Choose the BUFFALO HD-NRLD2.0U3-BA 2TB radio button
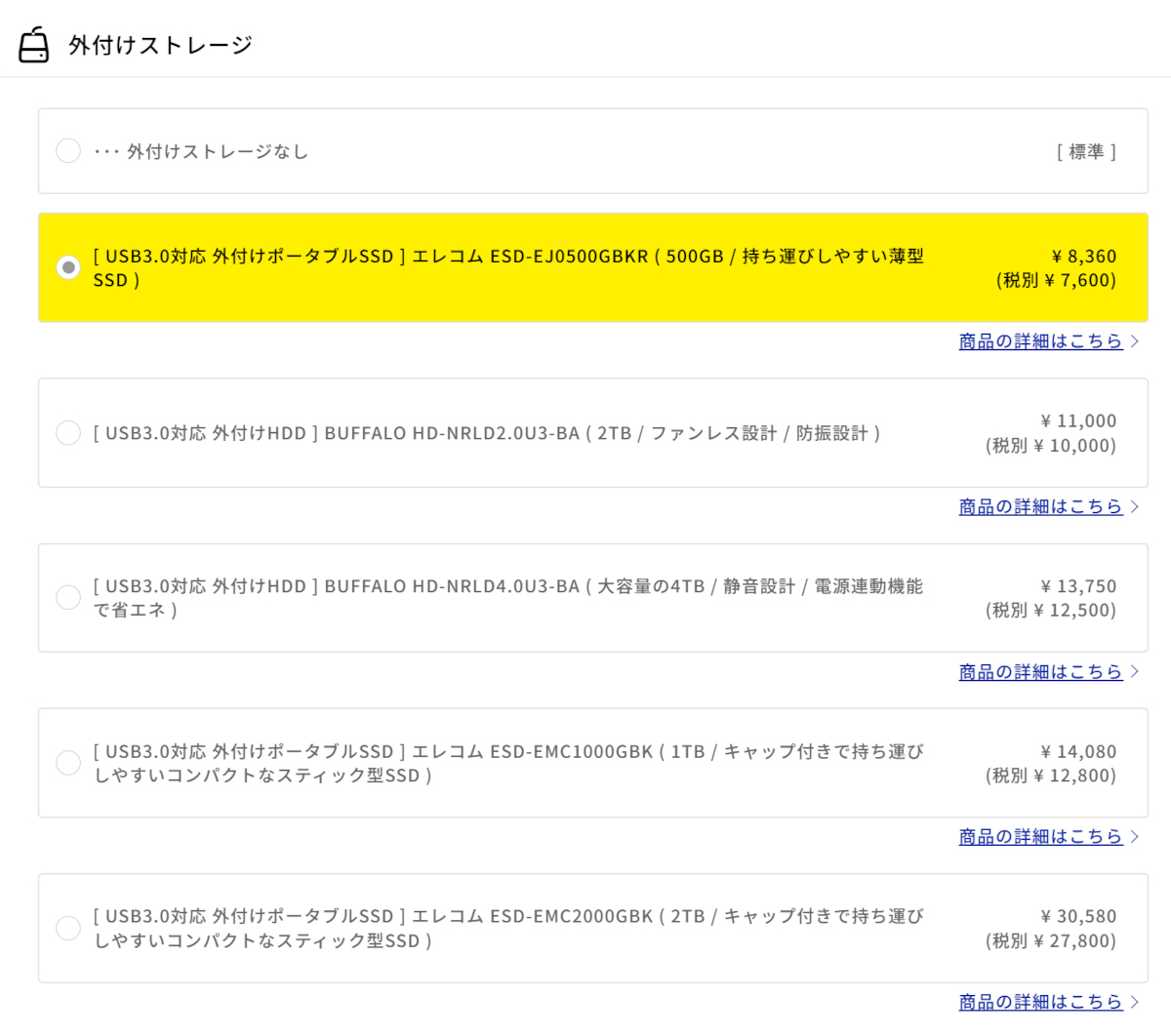 (68, 432)
